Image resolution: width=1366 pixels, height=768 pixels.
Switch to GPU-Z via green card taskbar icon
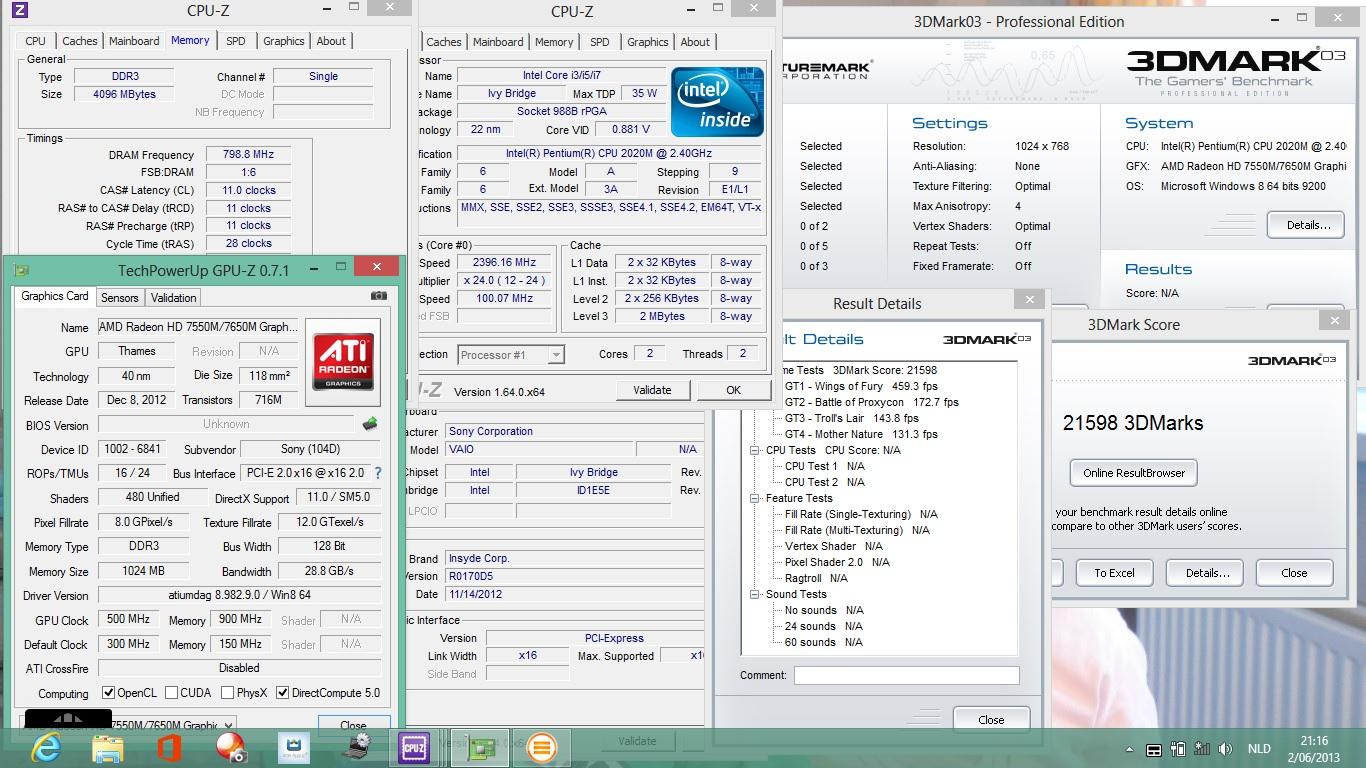[481, 748]
